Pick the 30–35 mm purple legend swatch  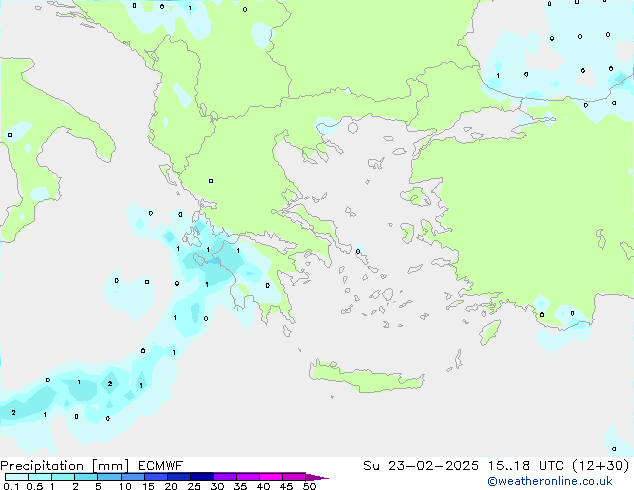(225, 477)
